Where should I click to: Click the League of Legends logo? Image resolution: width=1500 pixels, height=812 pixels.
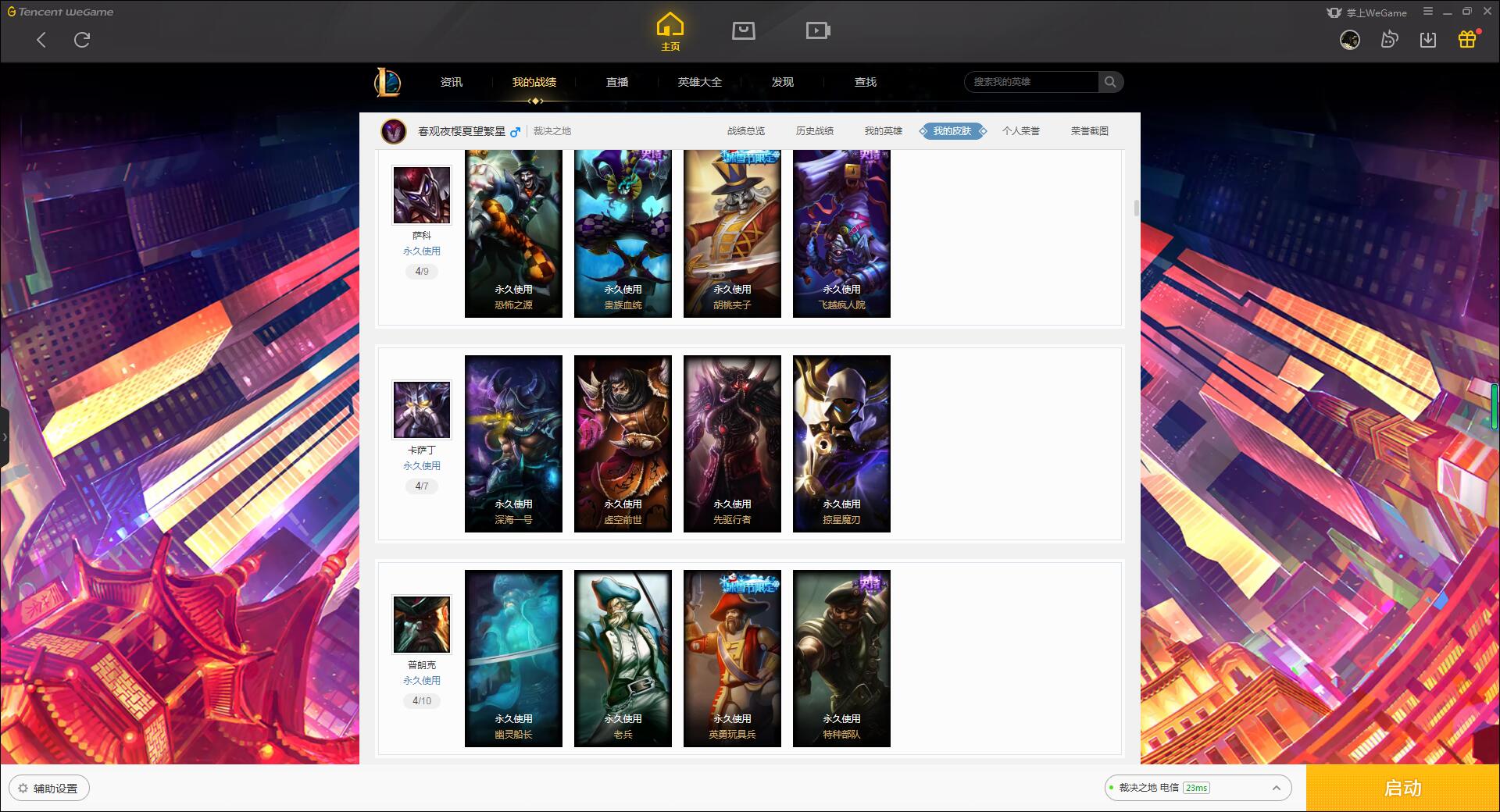click(388, 82)
